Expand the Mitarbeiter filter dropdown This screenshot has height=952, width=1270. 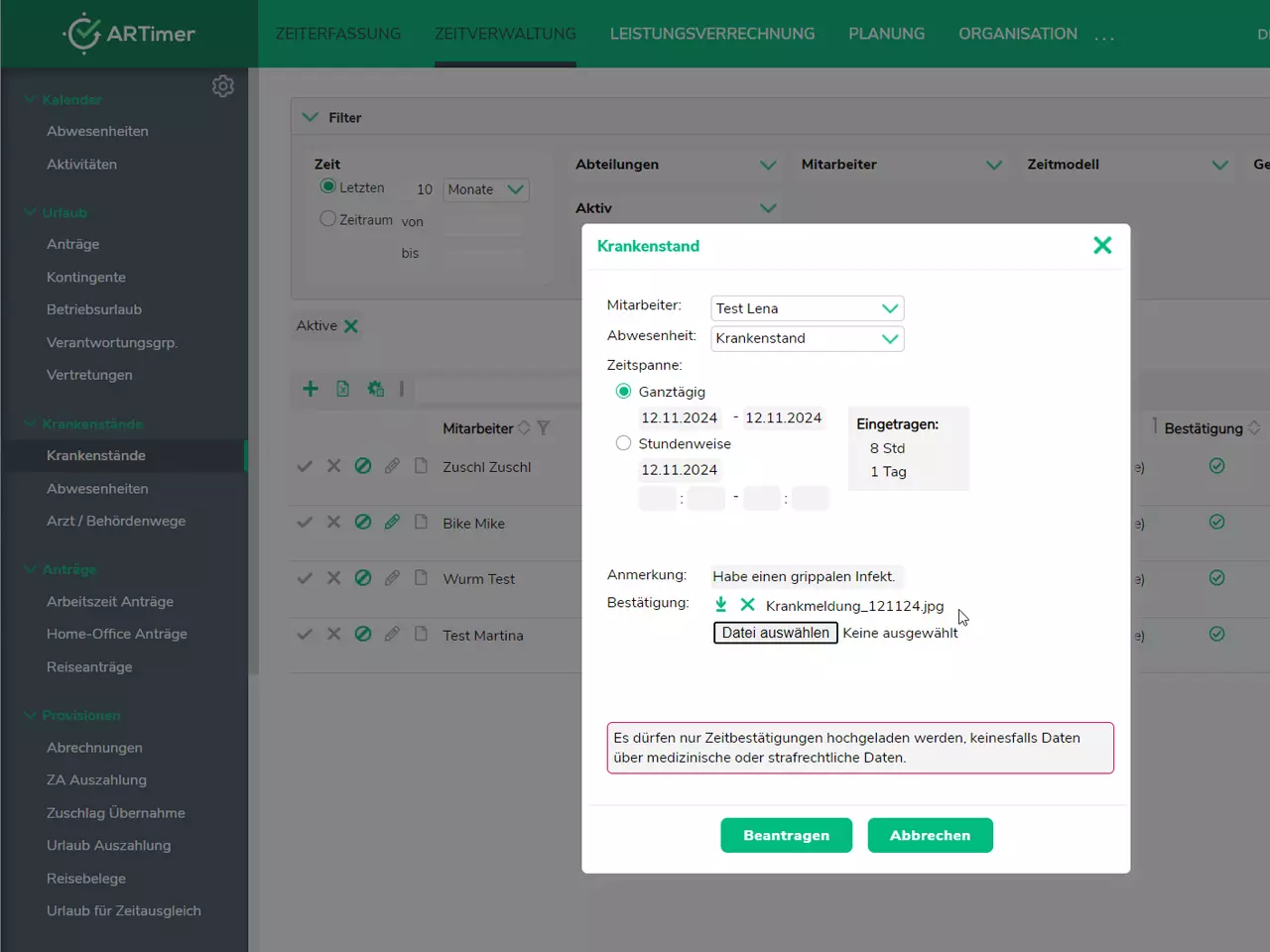(x=994, y=165)
